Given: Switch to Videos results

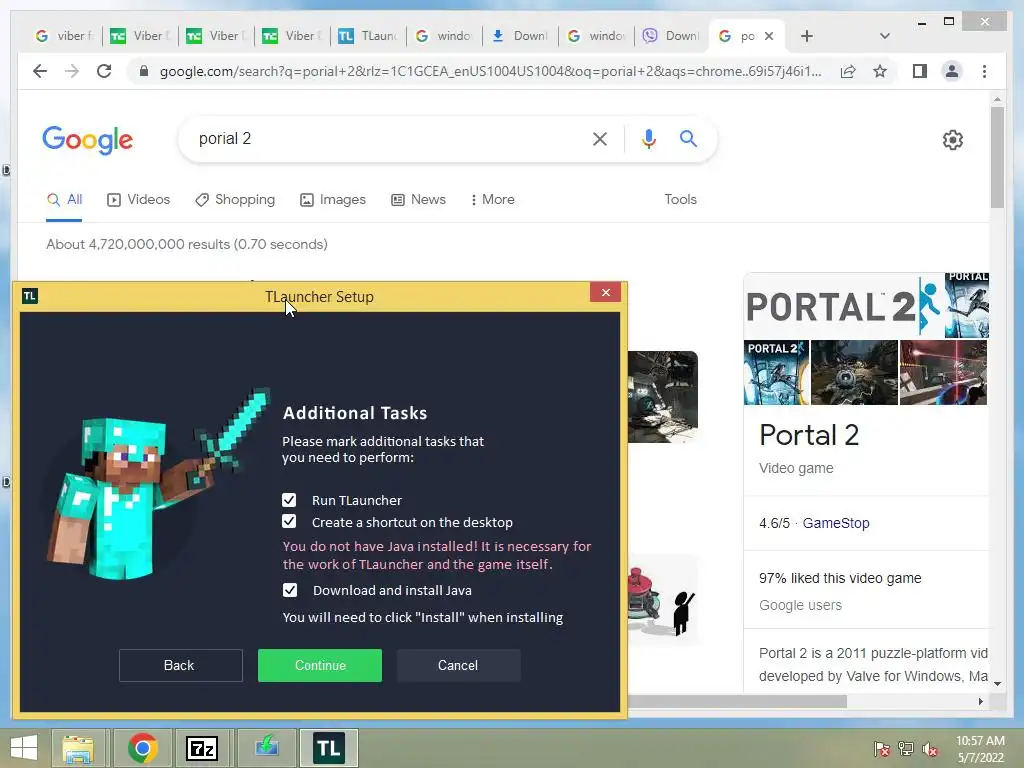Looking at the screenshot, I should (138, 199).
